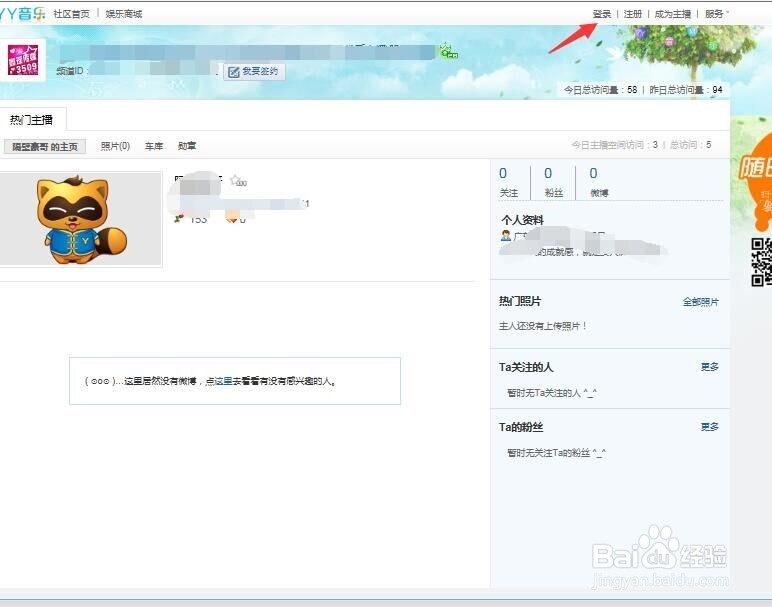Click 成为主播 in the top bar
This screenshot has width=772, height=607.
click(673, 14)
